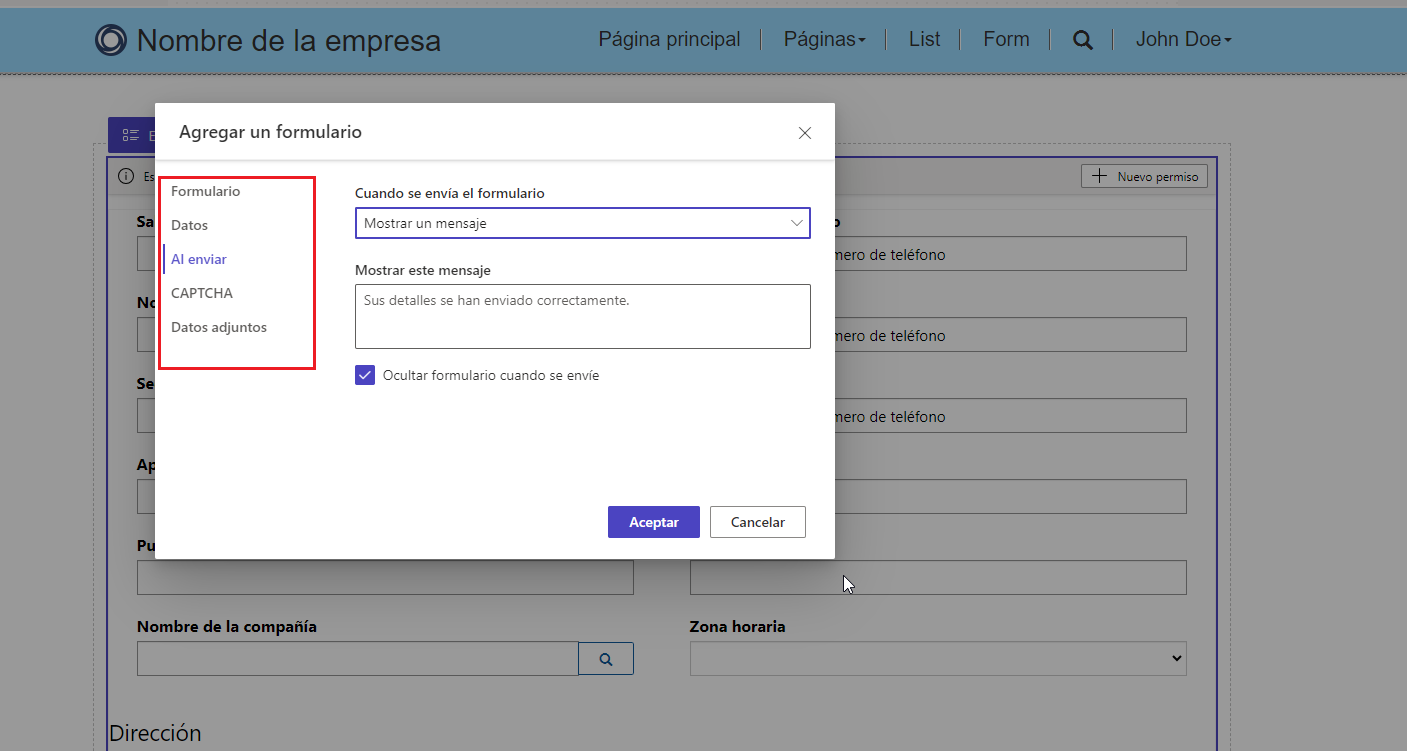Image resolution: width=1407 pixels, height=751 pixels.
Task: Switch to the Datos tab
Action: point(190,225)
